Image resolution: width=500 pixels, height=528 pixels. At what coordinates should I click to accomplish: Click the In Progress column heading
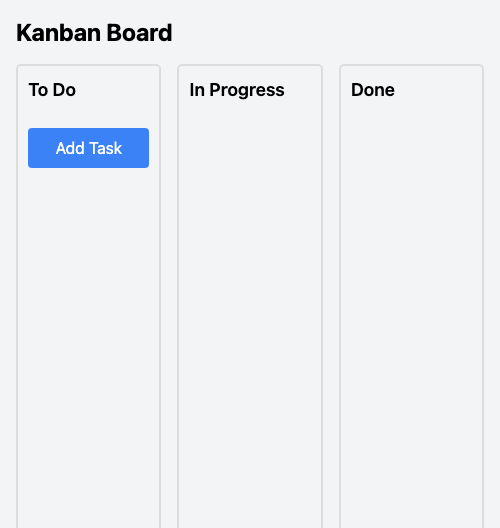click(x=237, y=90)
